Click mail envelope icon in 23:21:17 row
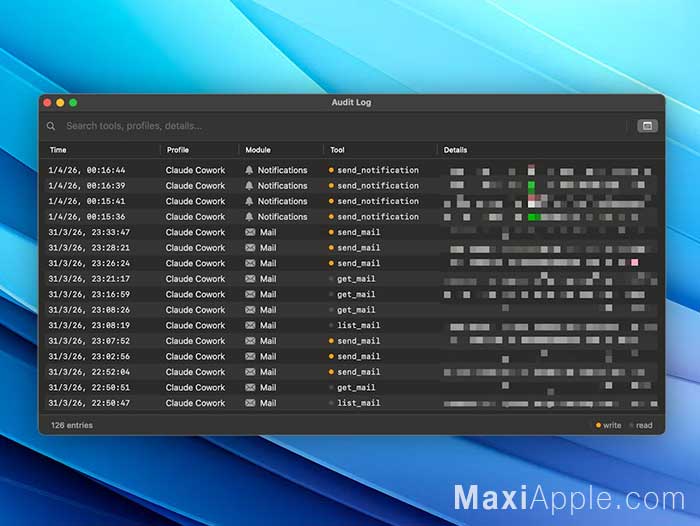 pos(250,279)
